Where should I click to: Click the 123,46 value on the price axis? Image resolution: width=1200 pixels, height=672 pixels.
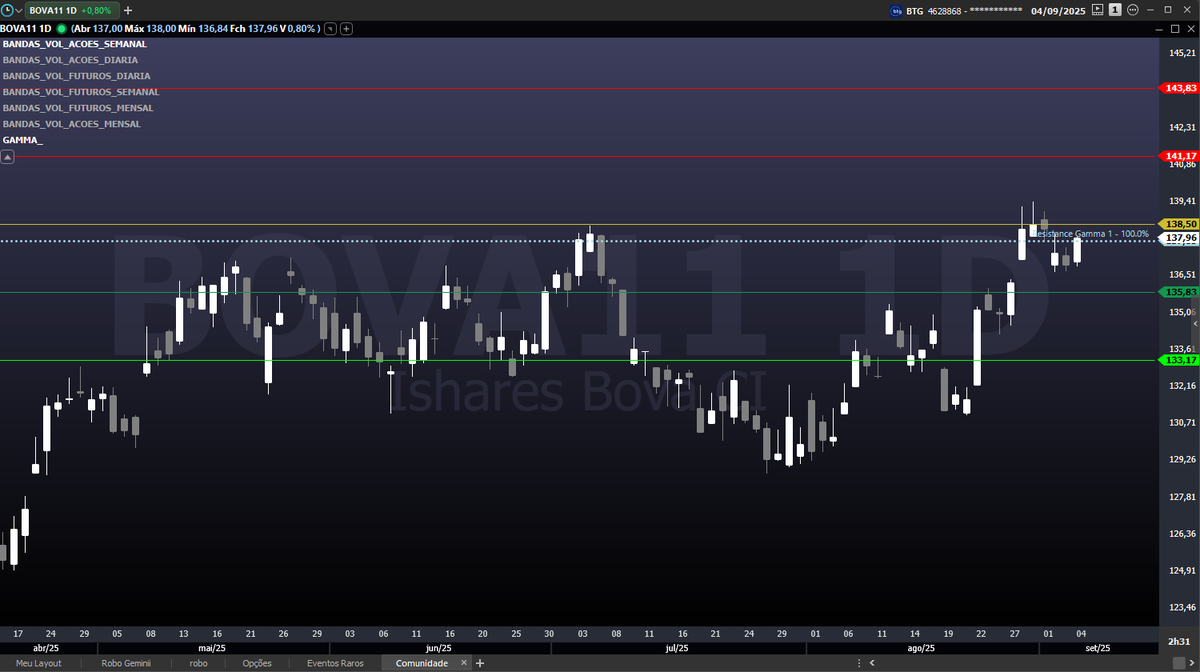click(x=1182, y=606)
